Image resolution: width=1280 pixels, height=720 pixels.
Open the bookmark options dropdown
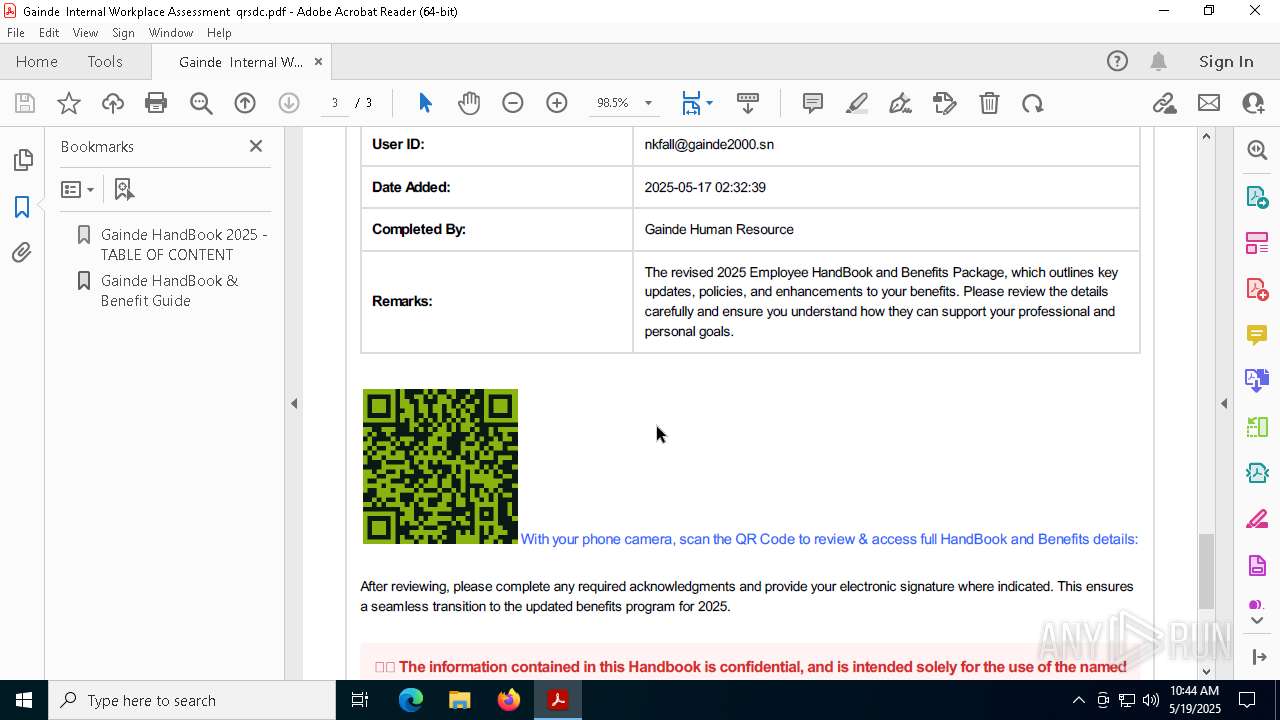point(77,189)
